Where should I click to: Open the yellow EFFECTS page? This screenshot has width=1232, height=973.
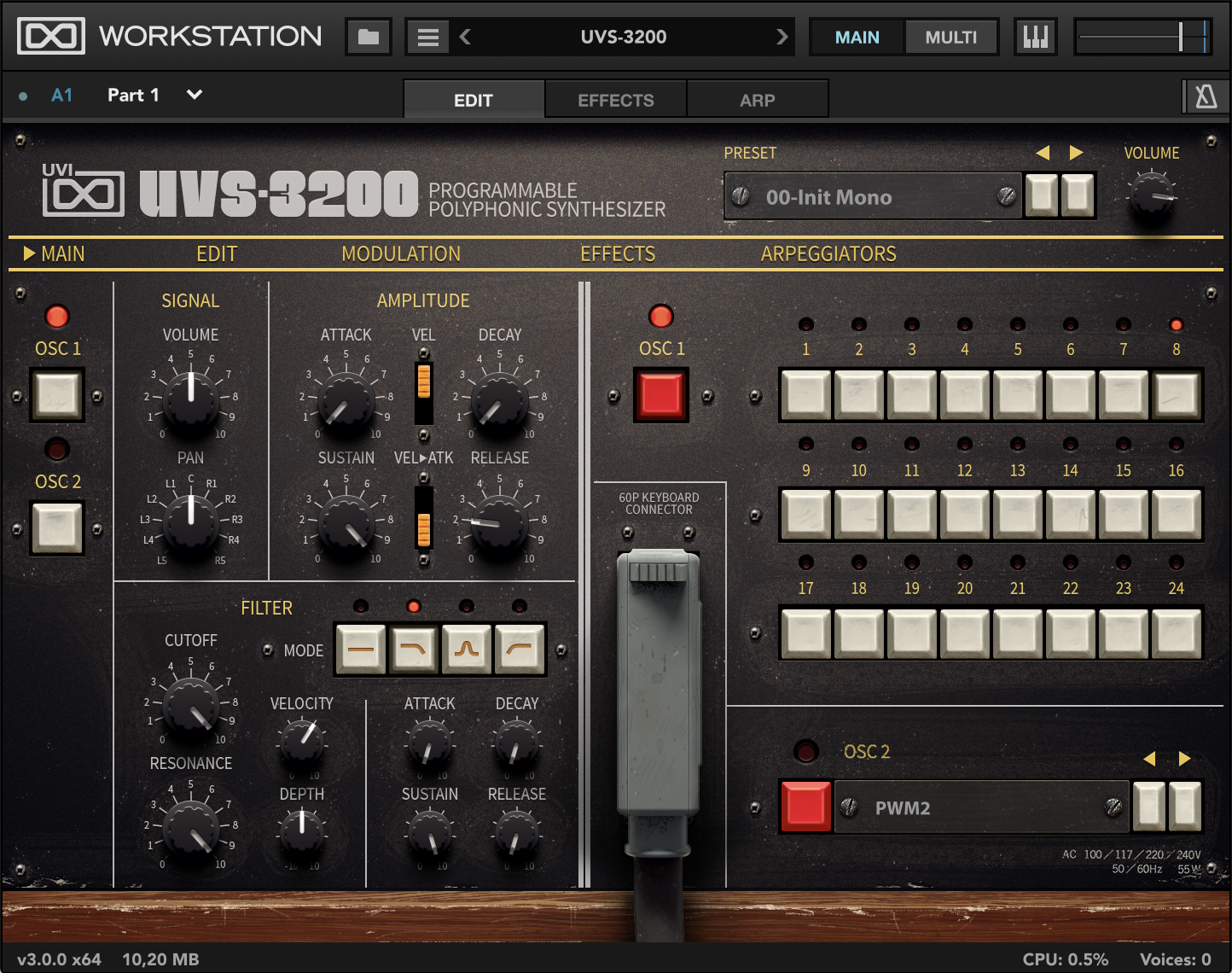click(x=618, y=253)
